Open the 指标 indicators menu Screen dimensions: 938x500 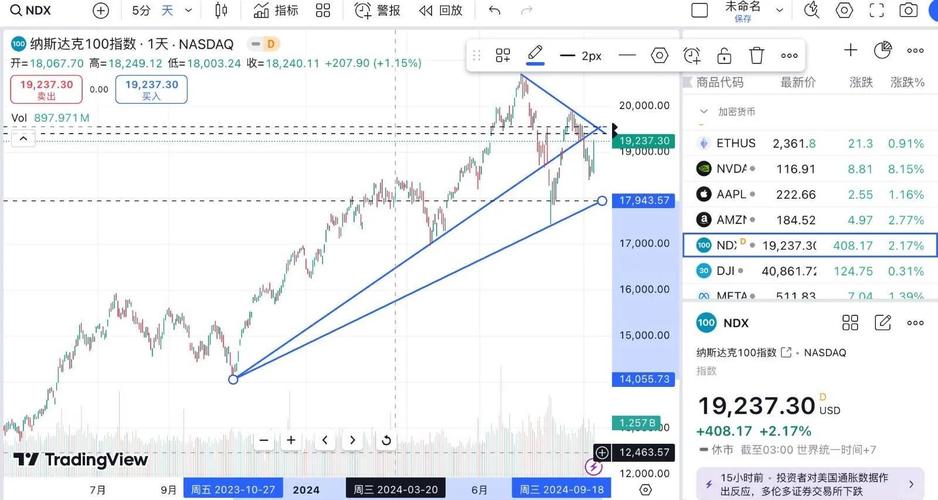point(276,10)
